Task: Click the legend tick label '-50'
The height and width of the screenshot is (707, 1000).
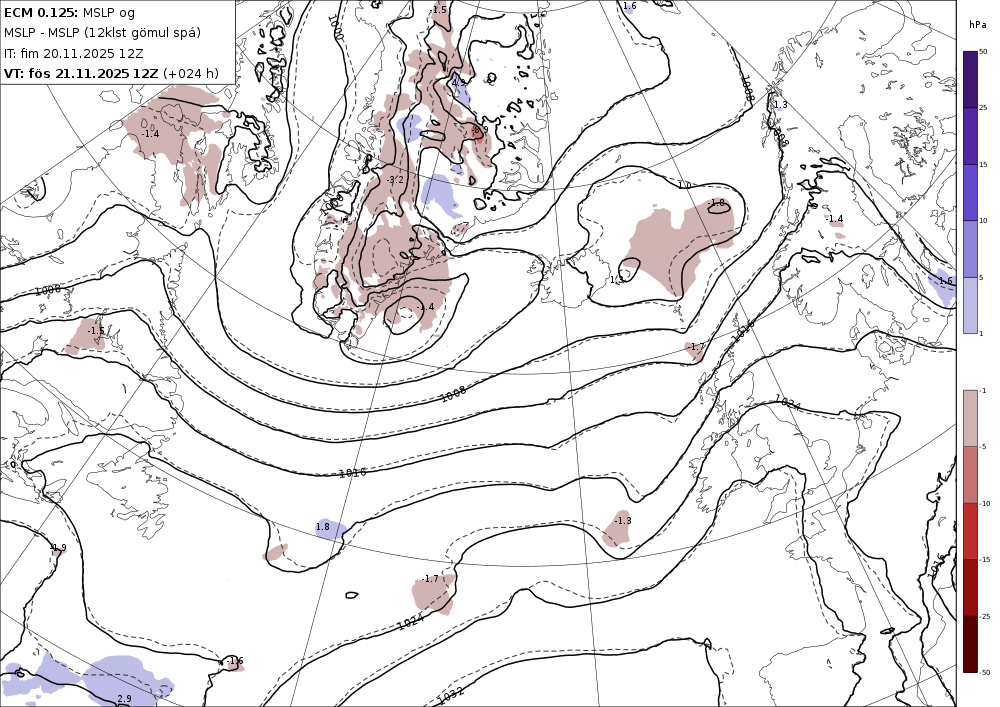Action: [x=985, y=672]
